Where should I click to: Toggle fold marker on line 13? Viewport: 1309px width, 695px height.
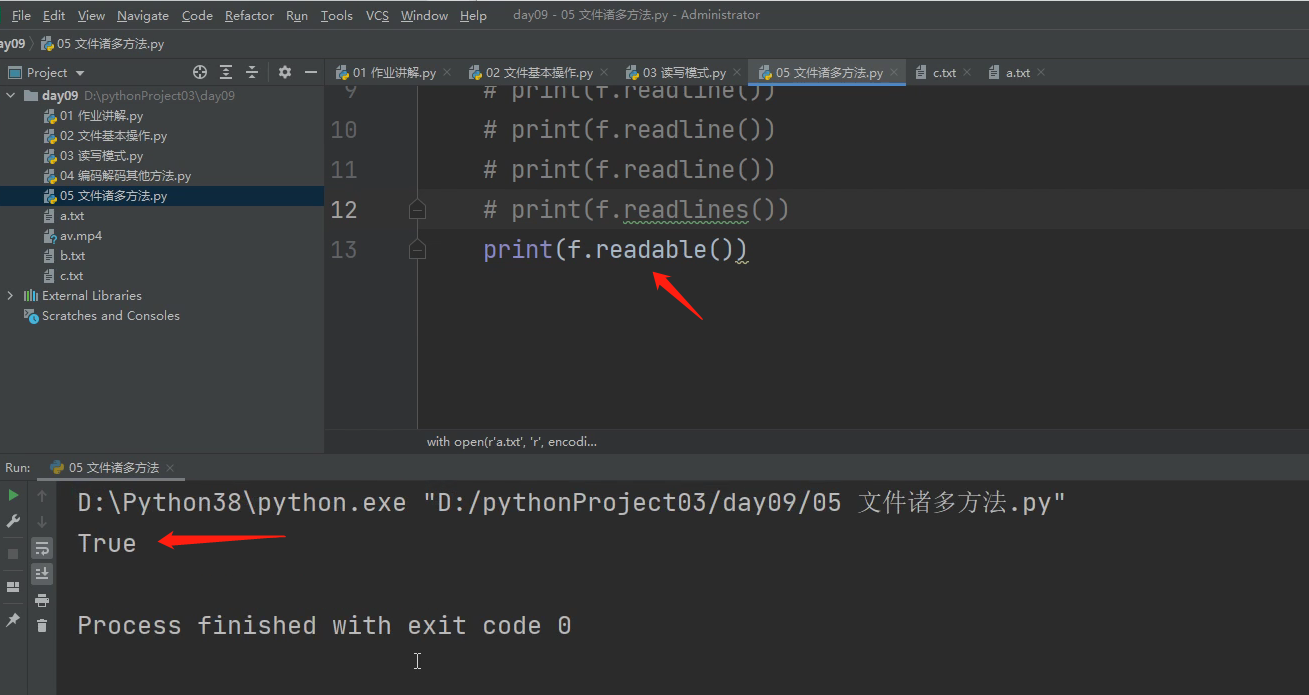click(x=417, y=249)
